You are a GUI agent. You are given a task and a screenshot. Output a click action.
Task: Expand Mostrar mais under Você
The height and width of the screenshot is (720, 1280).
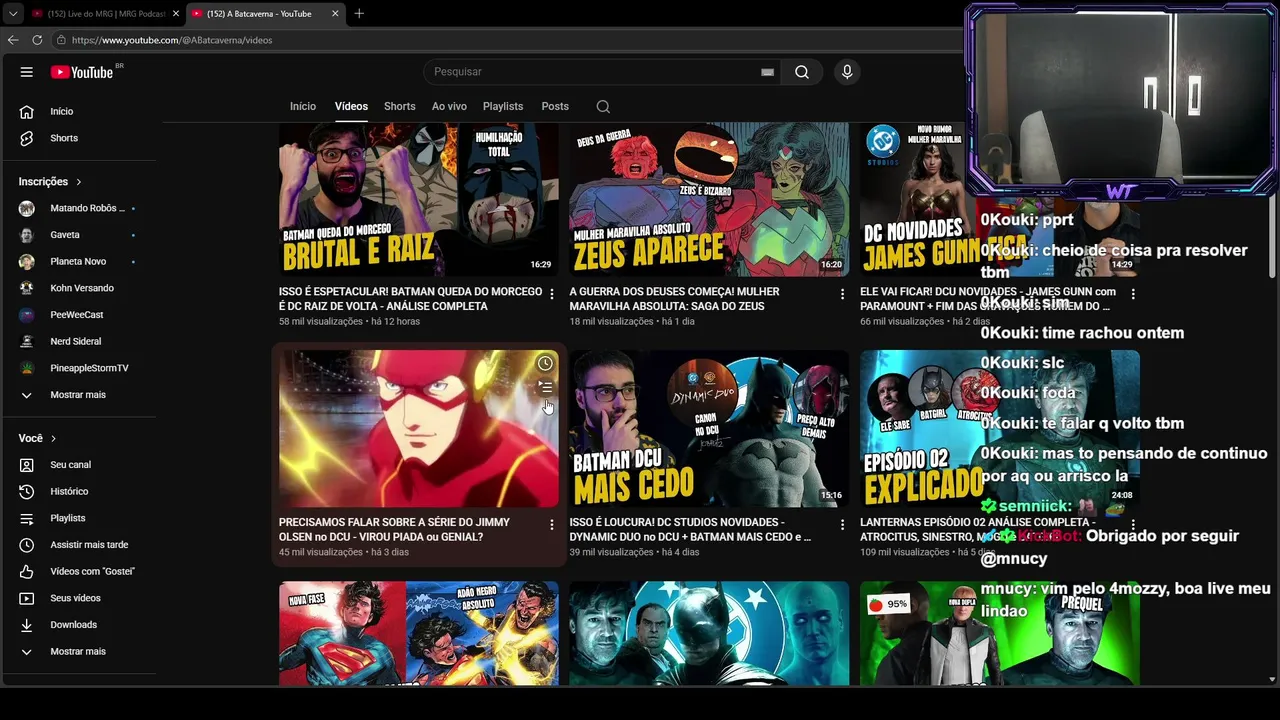[x=78, y=652]
